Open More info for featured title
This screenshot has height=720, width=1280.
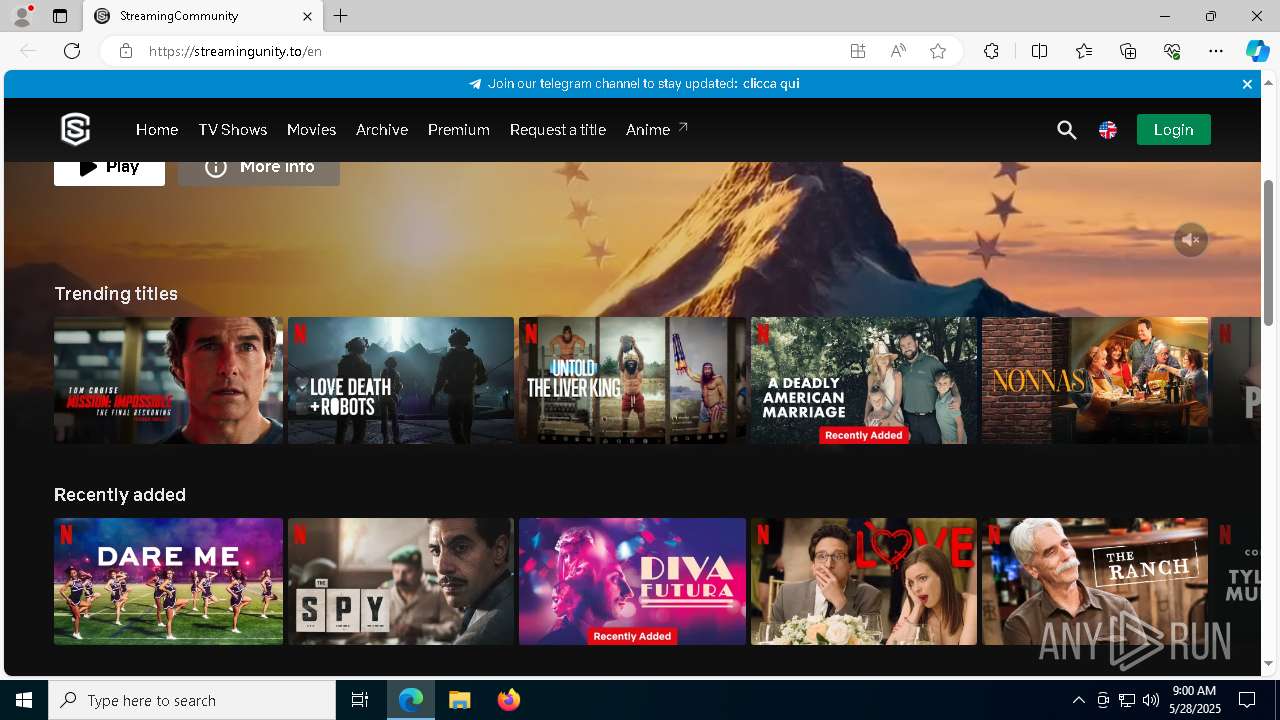coord(259,173)
